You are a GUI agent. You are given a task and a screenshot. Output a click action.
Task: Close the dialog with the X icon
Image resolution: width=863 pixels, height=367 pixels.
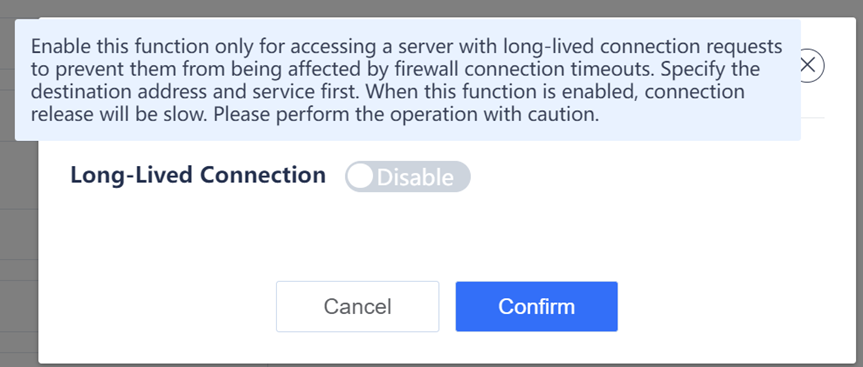point(807,65)
